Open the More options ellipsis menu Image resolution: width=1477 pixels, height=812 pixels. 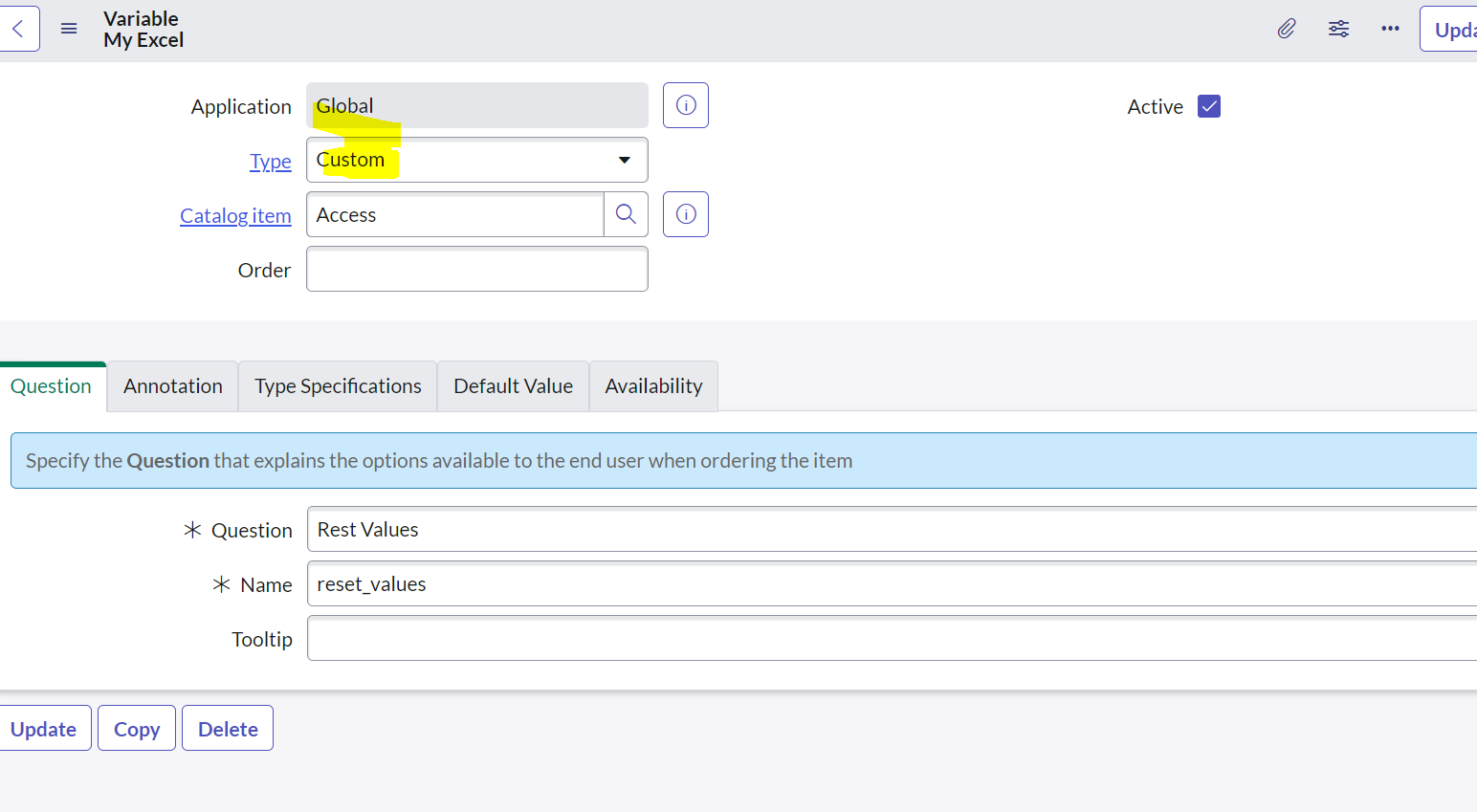click(x=1389, y=29)
